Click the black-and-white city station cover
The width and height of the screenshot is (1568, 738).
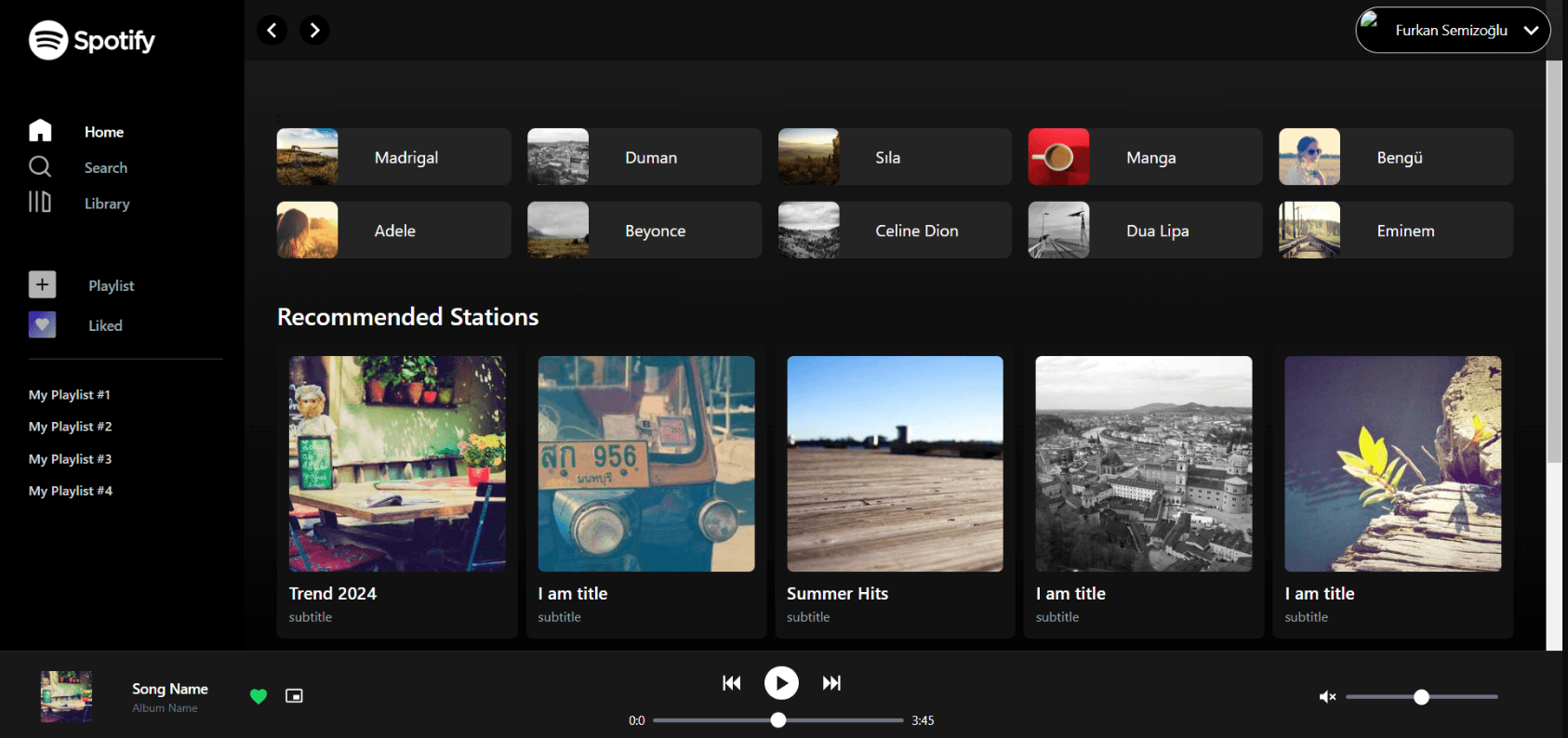pyautogui.click(x=1144, y=464)
